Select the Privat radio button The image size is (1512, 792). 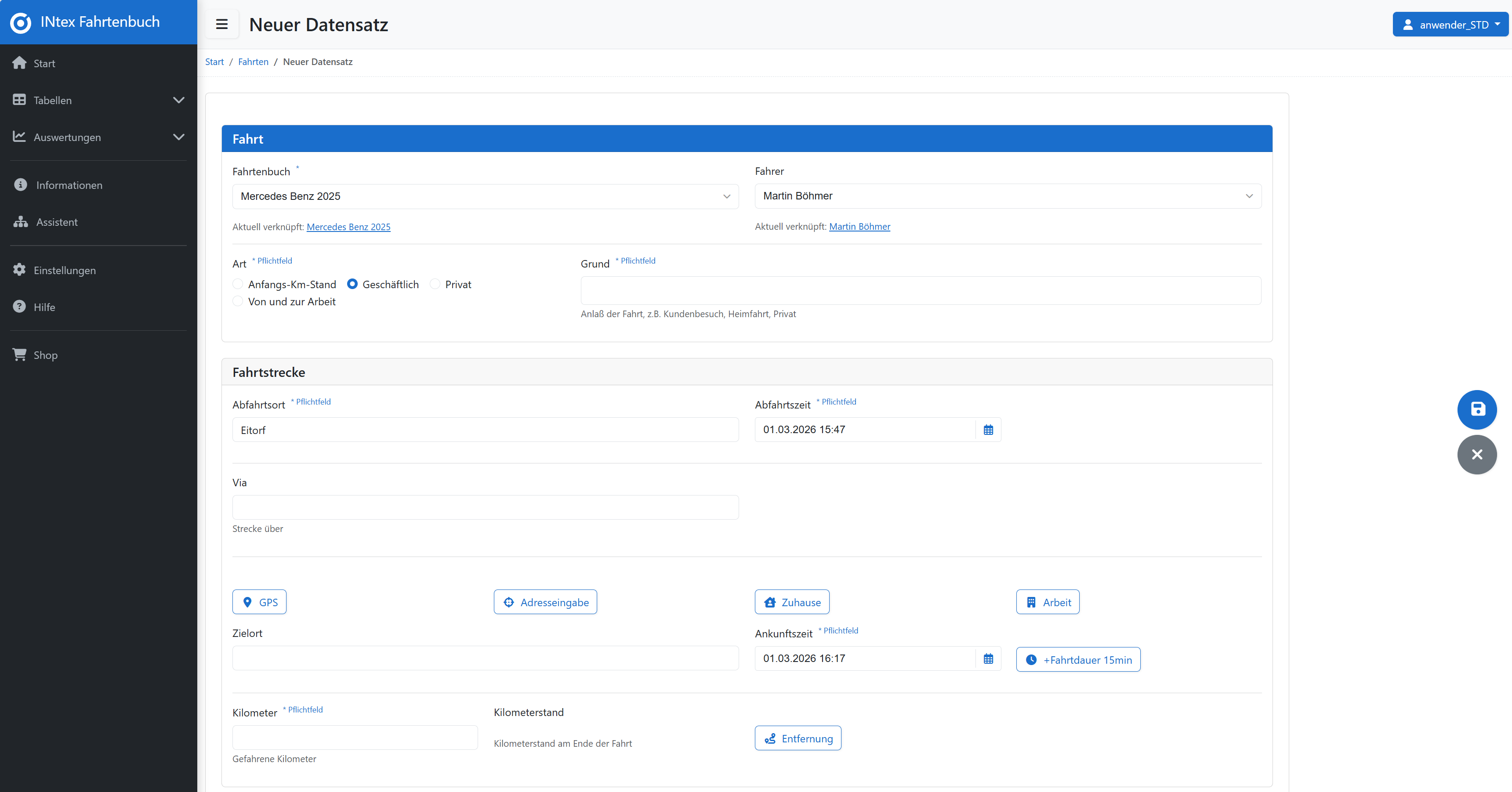coord(435,284)
